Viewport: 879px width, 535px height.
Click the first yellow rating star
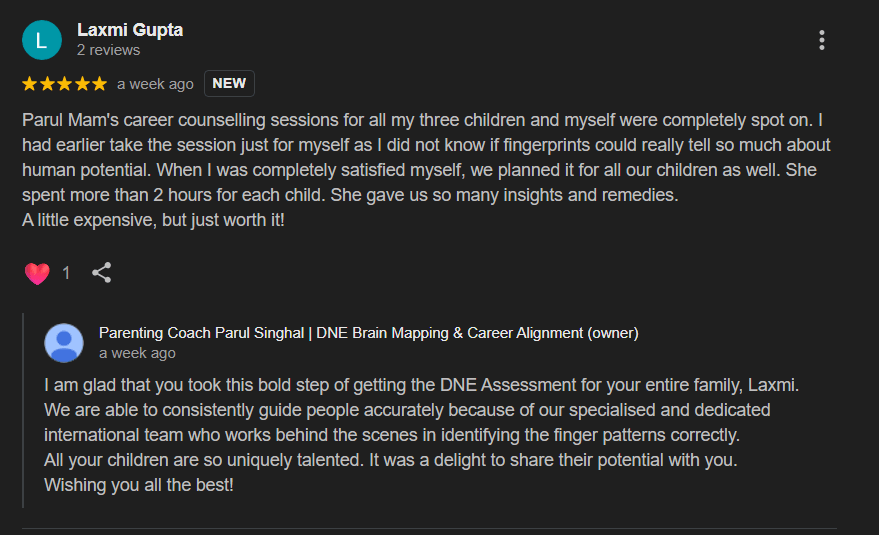click(30, 84)
